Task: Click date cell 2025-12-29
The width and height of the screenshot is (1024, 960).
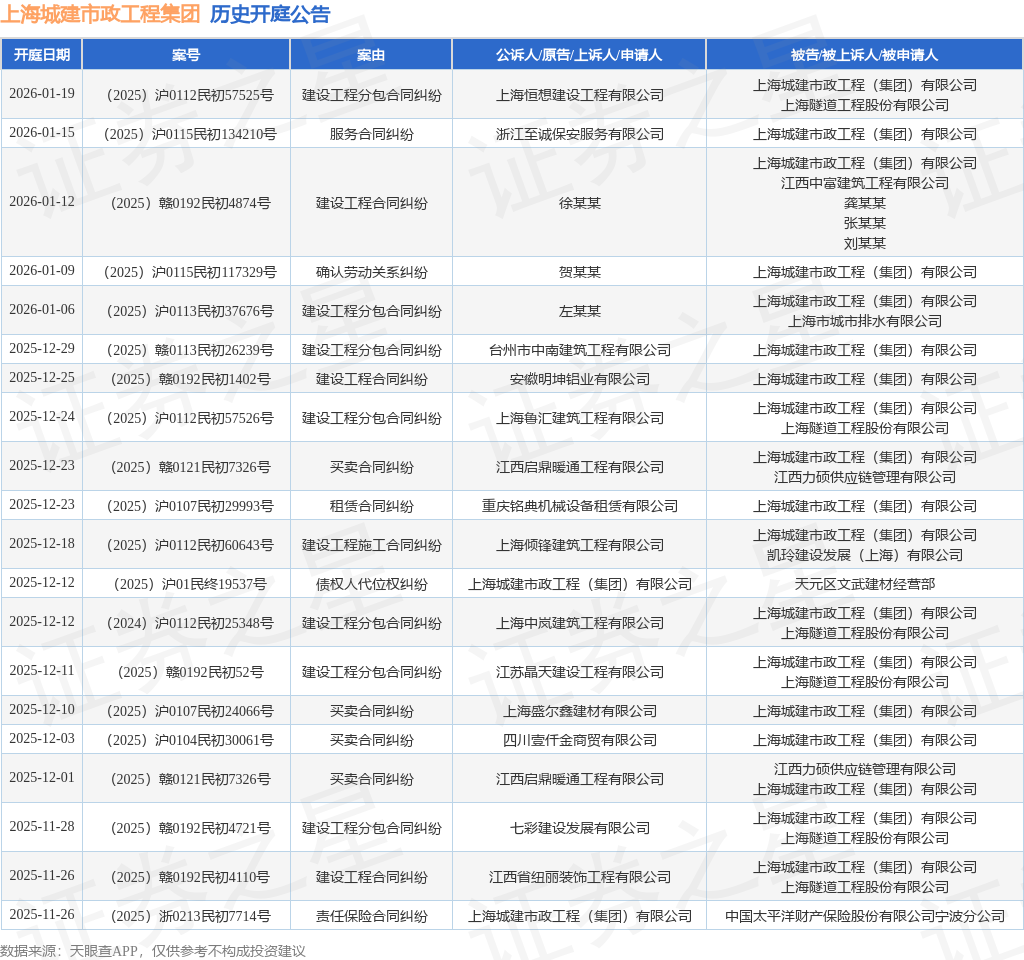Action: click(42, 349)
